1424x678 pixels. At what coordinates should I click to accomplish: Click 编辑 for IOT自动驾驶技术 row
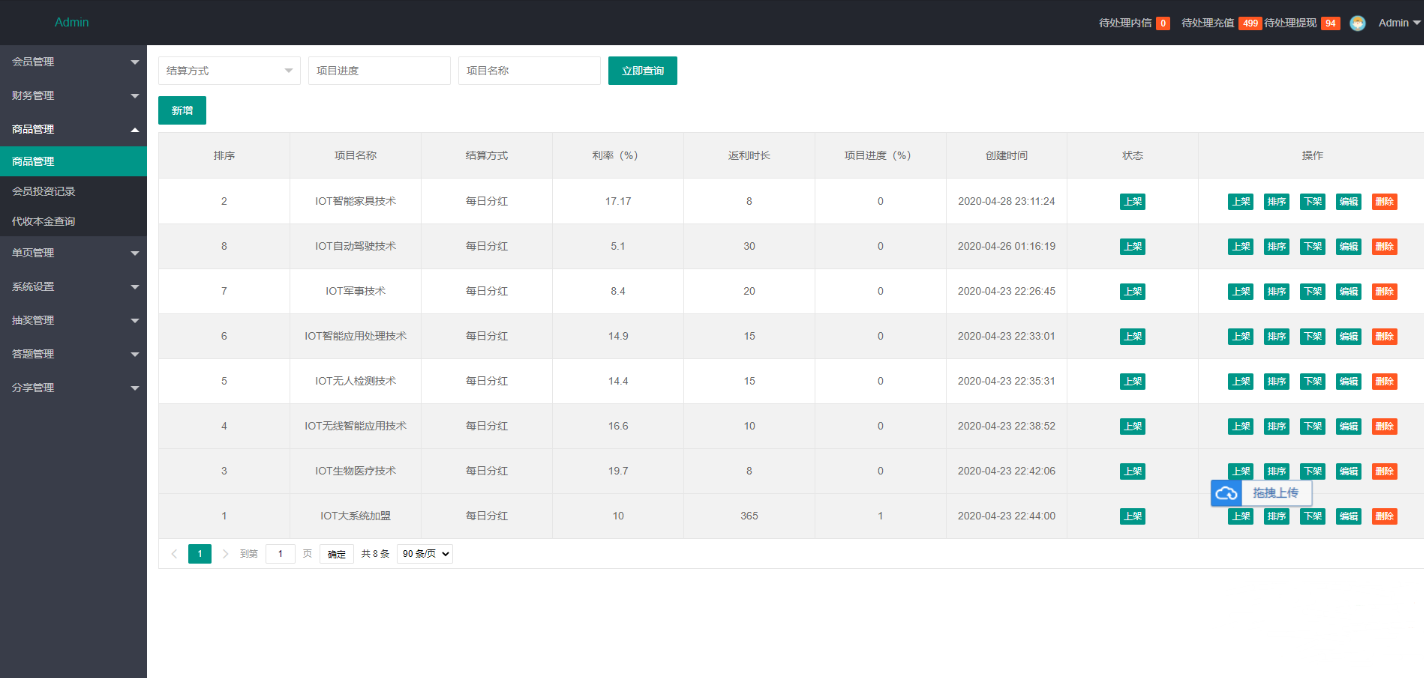(1348, 246)
